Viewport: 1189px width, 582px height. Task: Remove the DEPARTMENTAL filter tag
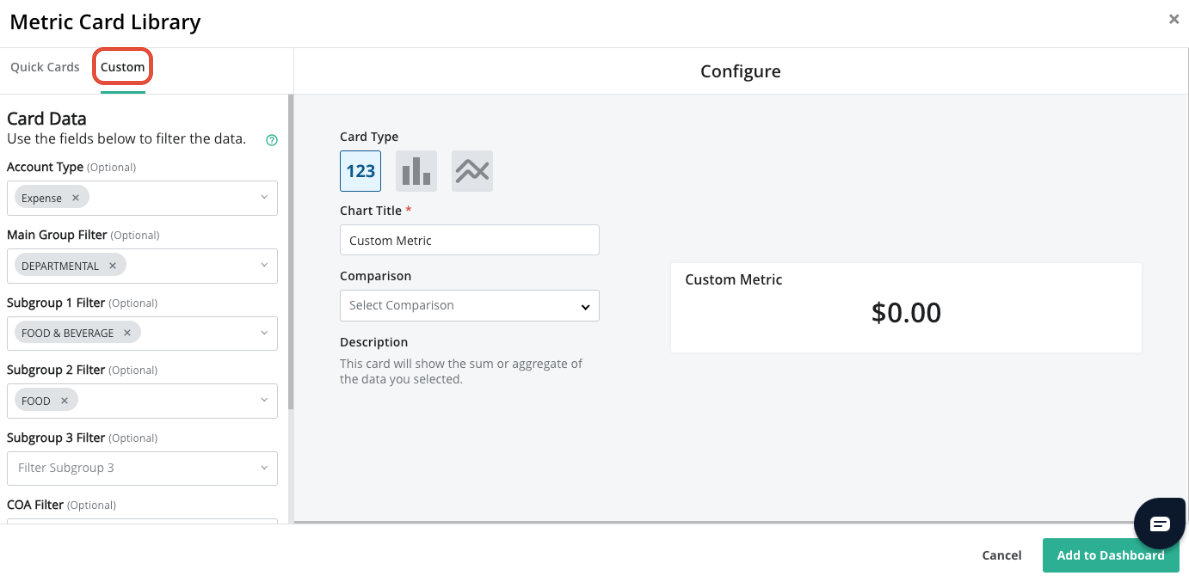coord(112,266)
